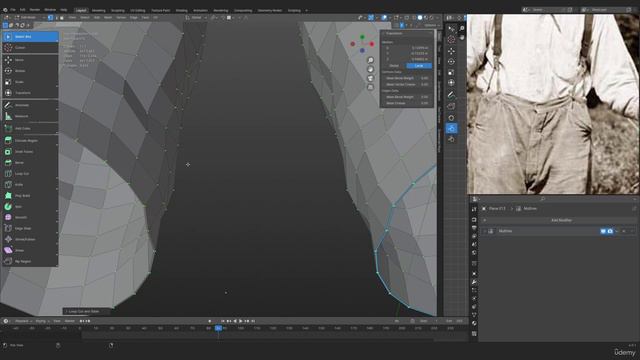
Task: Toggle the camera view gizmo icon
Action: coord(370,78)
